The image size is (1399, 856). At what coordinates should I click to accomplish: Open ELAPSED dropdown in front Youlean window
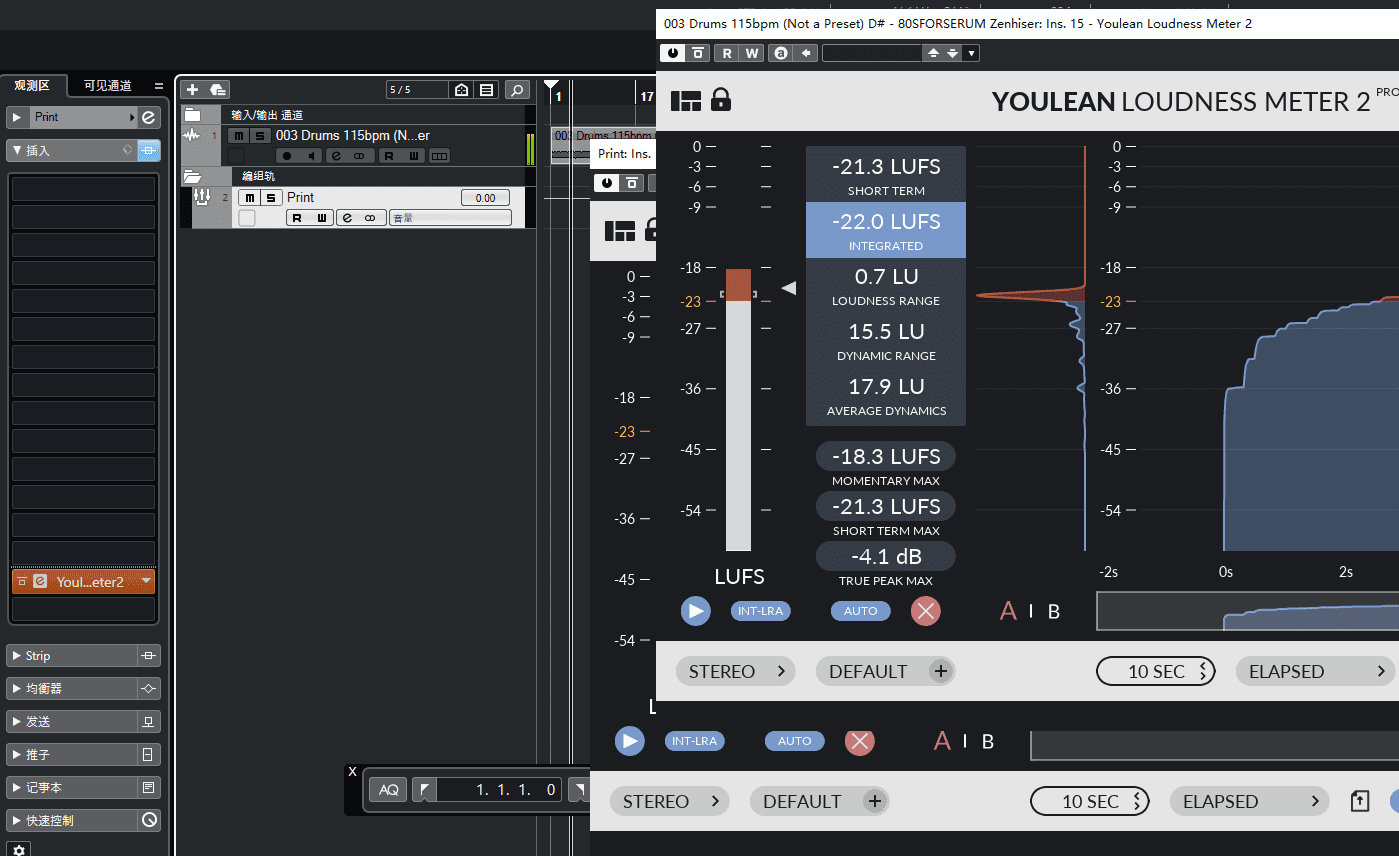pyautogui.click(x=1317, y=671)
